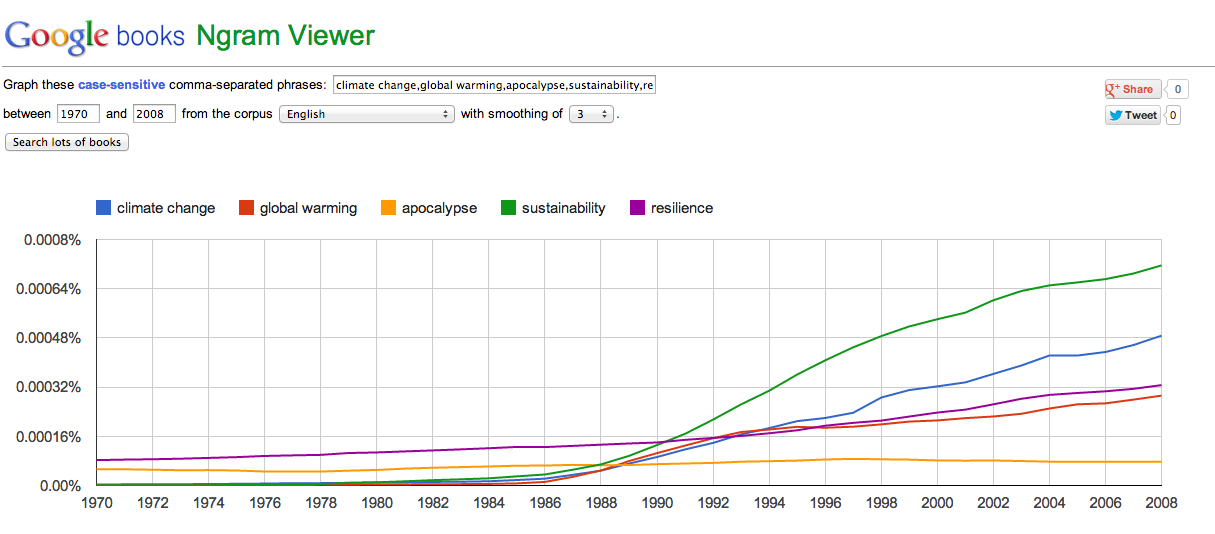Click the Tweet count bubble
Viewport: 1215px width, 534px height.
point(1173,115)
